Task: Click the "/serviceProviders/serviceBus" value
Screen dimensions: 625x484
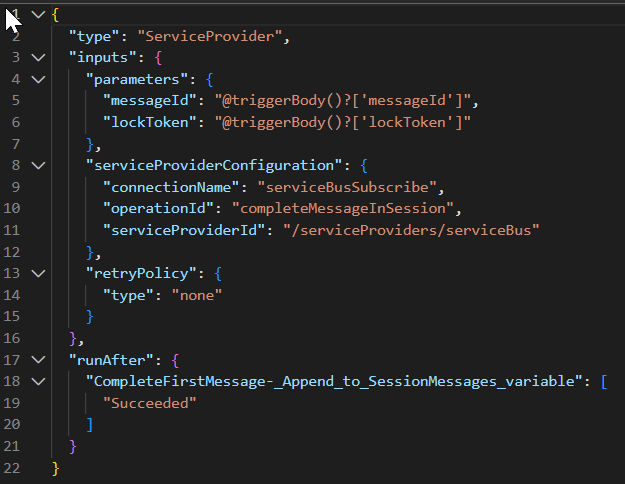Action: click(411, 230)
